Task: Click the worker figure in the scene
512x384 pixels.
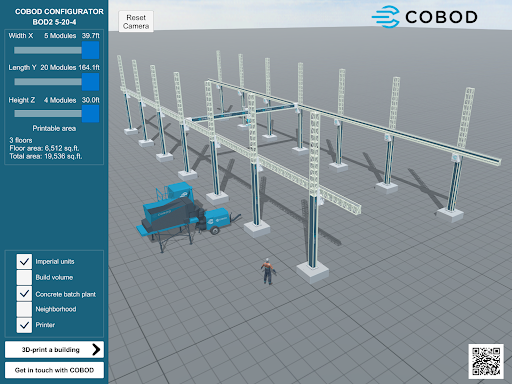Action: click(x=267, y=271)
